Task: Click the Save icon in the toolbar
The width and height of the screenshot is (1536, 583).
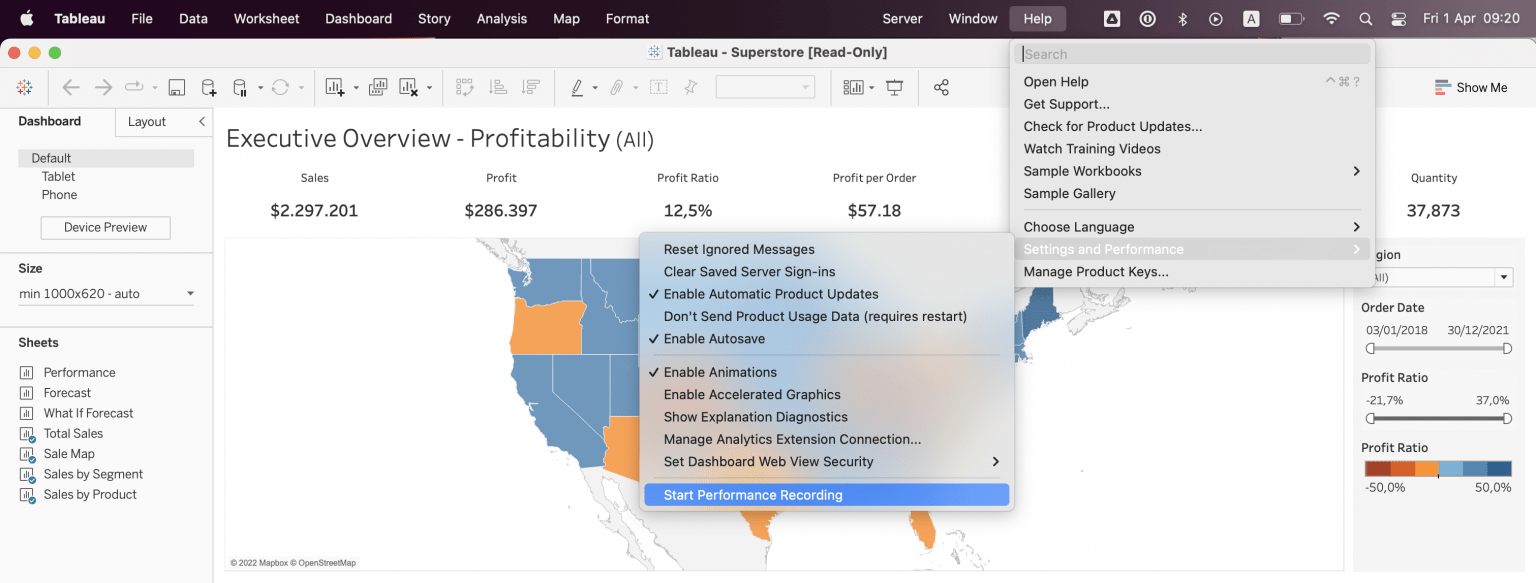Action: pyautogui.click(x=176, y=87)
